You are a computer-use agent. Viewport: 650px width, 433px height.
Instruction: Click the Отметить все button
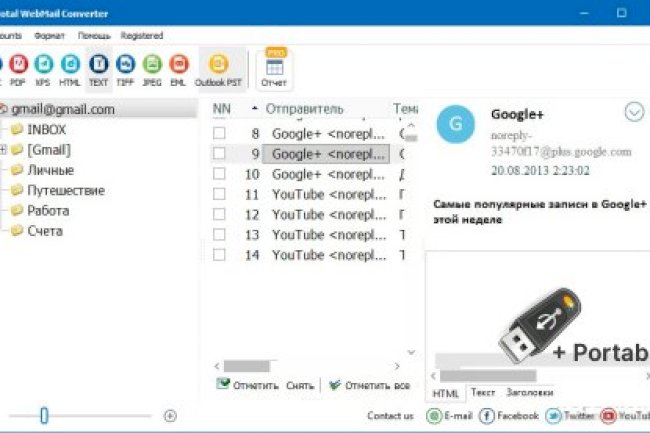[x=368, y=384]
